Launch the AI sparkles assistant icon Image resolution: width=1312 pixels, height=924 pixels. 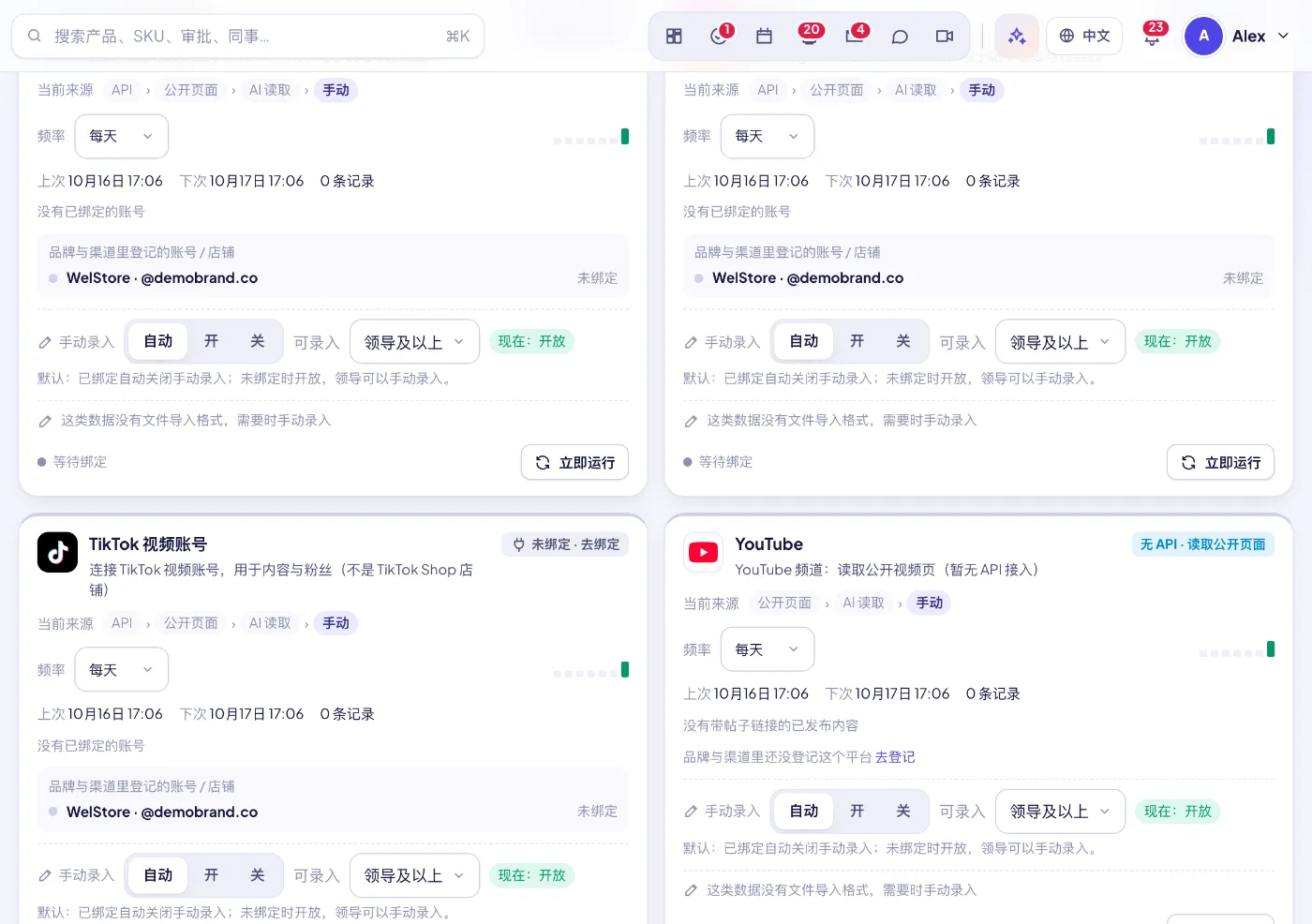1017,37
